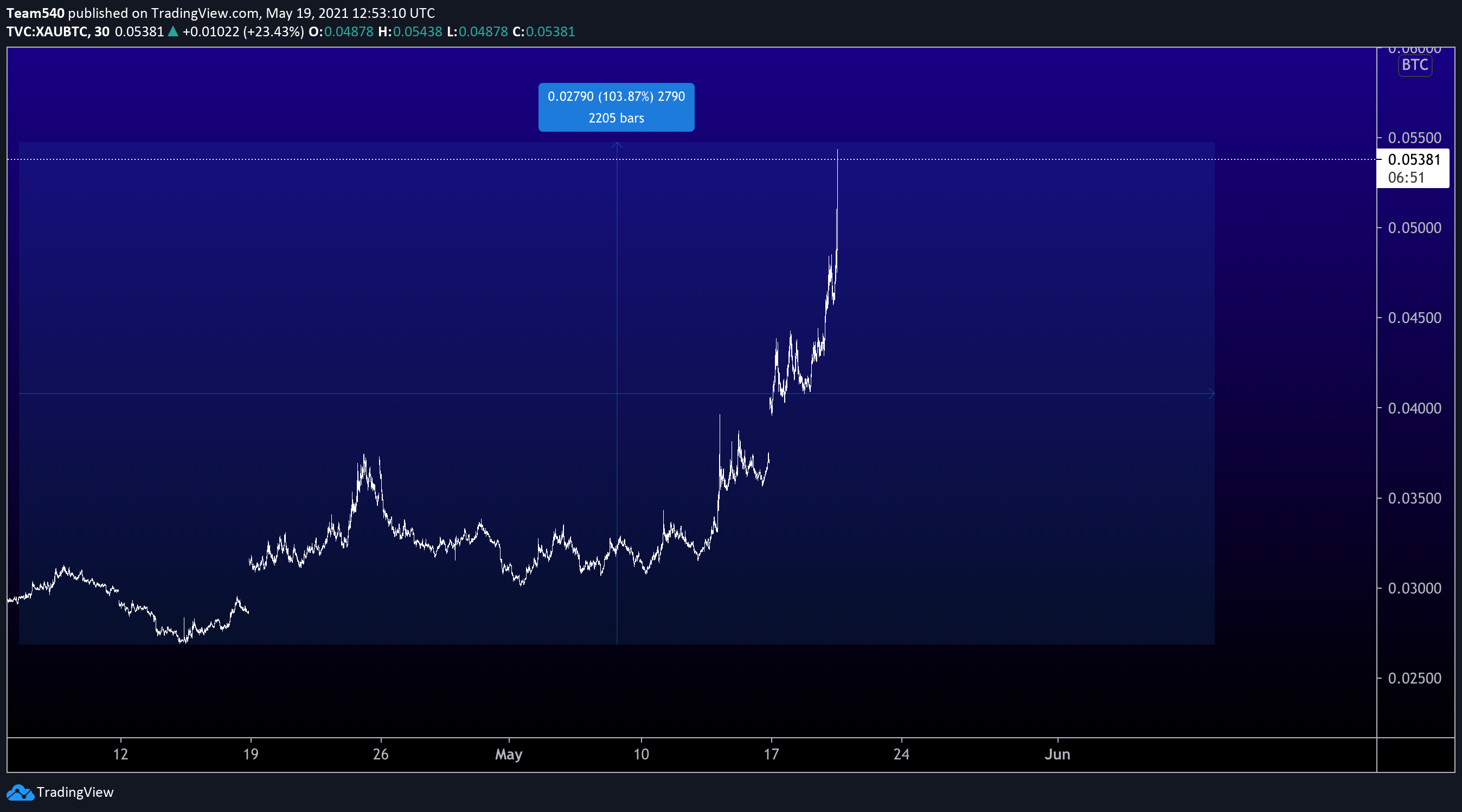Click the 17 date label on the time axis
This screenshot has height=812, width=1462.
(771, 754)
